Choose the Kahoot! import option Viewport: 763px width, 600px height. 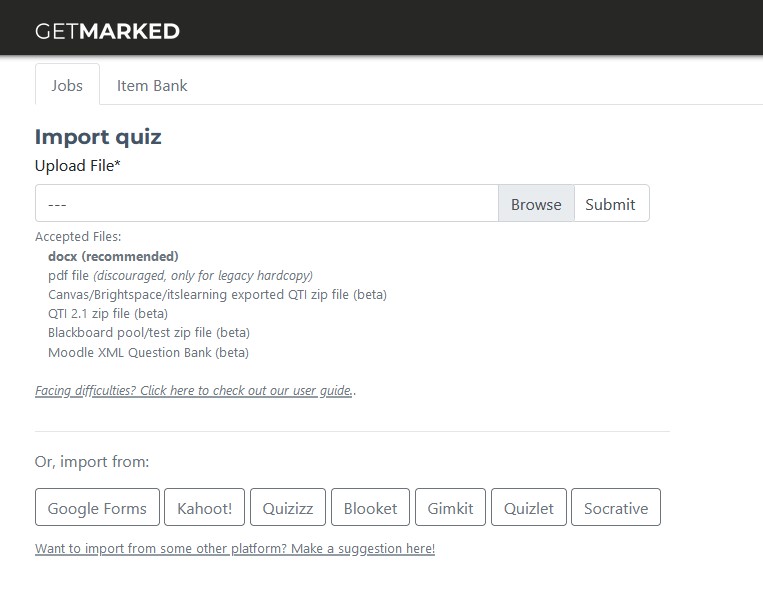pyautogui.click(x=204, y=508)
